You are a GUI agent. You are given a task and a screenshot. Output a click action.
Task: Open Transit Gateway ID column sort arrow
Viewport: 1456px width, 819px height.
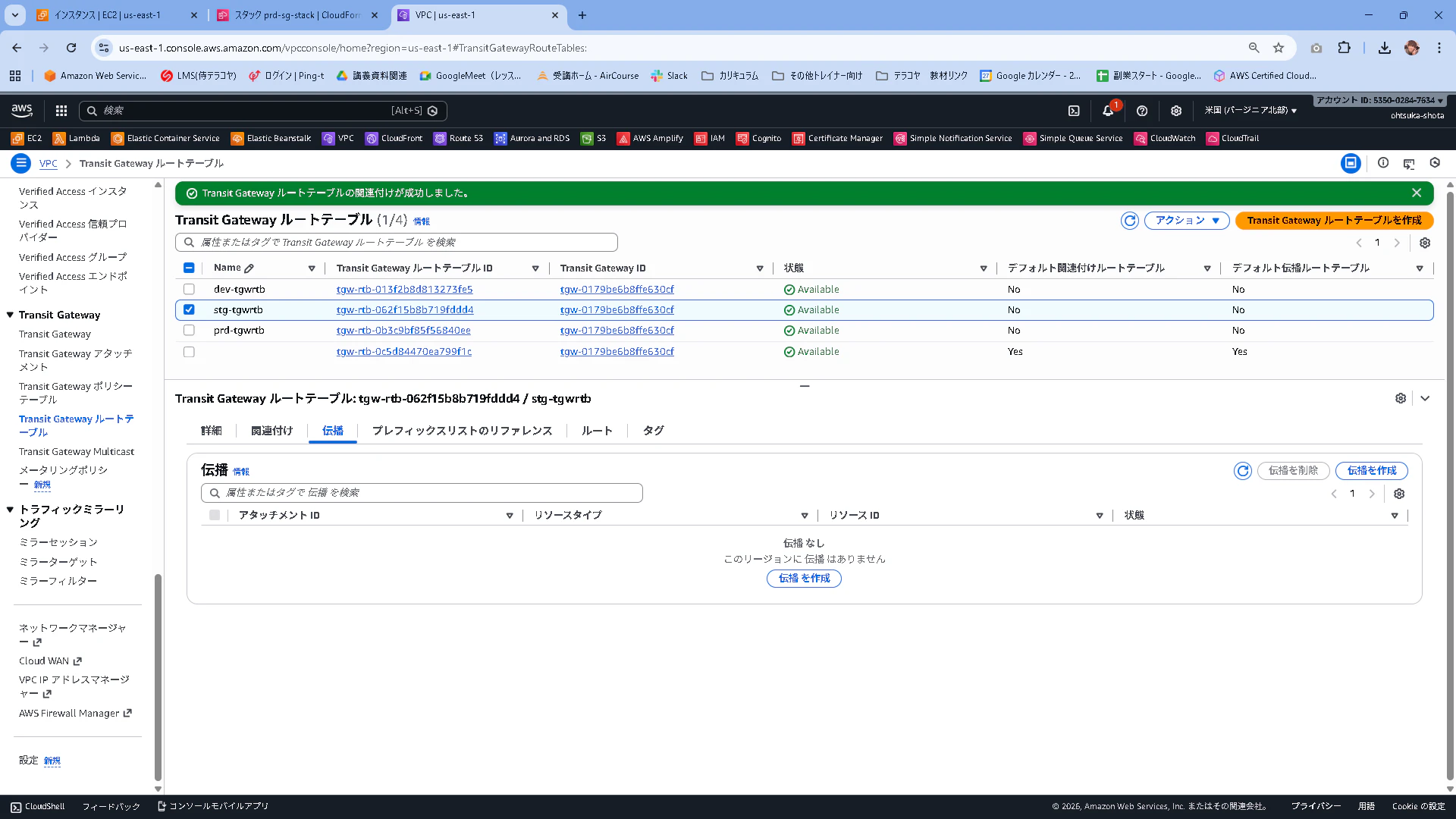(x=760, y=268)
